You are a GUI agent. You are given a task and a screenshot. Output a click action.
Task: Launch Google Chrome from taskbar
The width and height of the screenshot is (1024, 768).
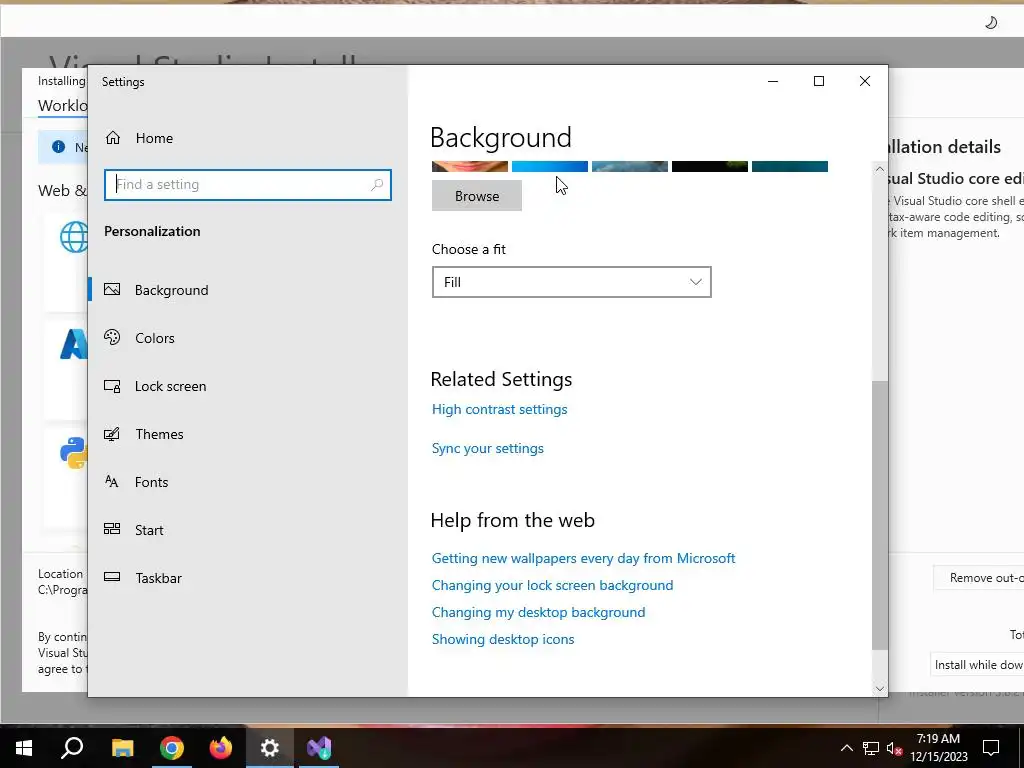point(172,747)
